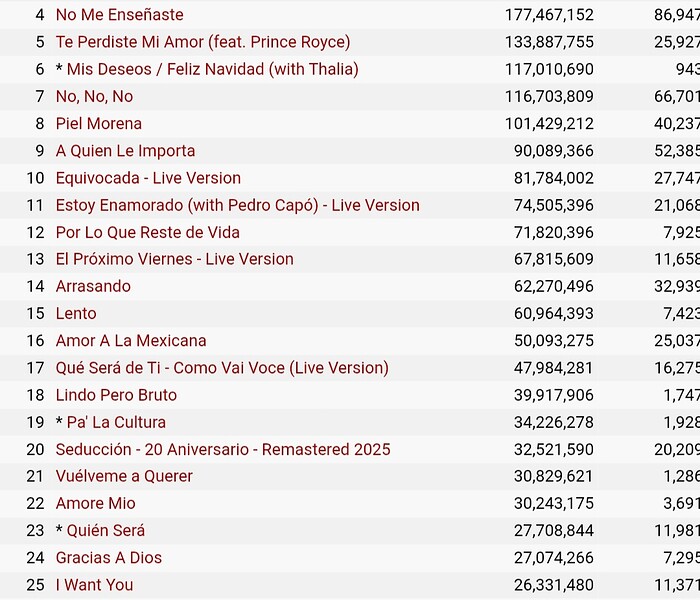
Task: Open the Piel Morena track link
Action: [99, 124]
